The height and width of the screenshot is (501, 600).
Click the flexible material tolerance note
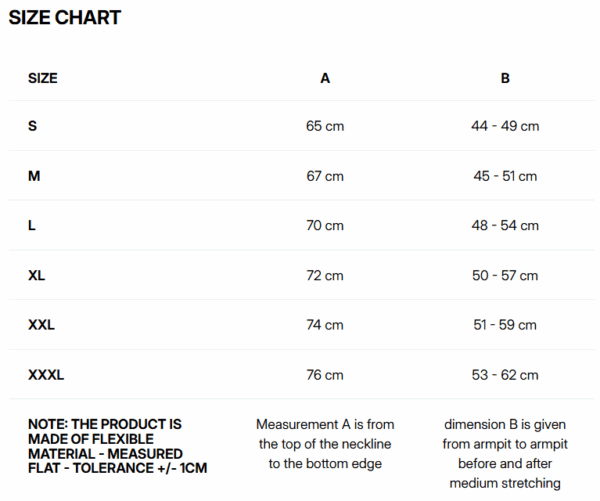pyautogui.click(x=105, y=446)
